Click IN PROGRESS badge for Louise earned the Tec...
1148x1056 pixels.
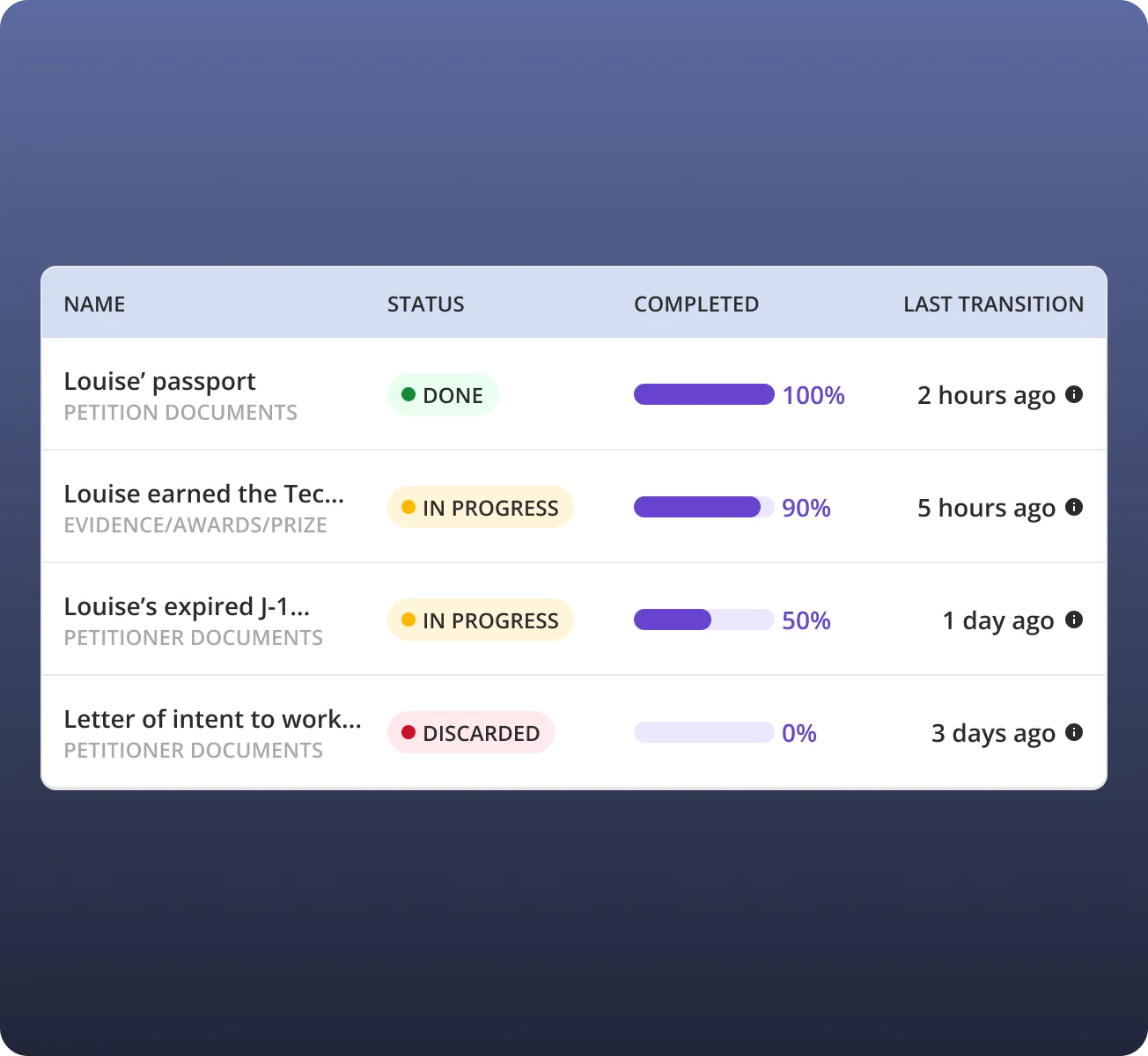coord(481,508)
